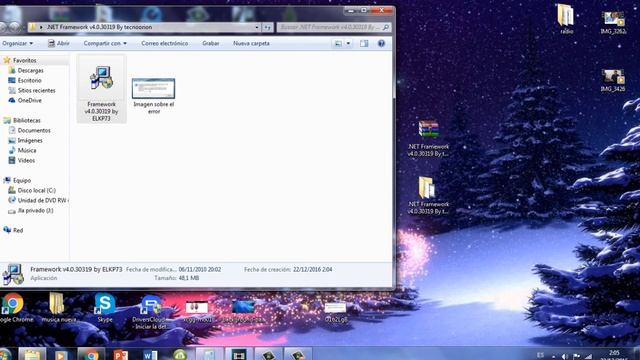The image size is (640, 360).
Task: Open the Compartir con dropdown
Action: tap(105, 43)
